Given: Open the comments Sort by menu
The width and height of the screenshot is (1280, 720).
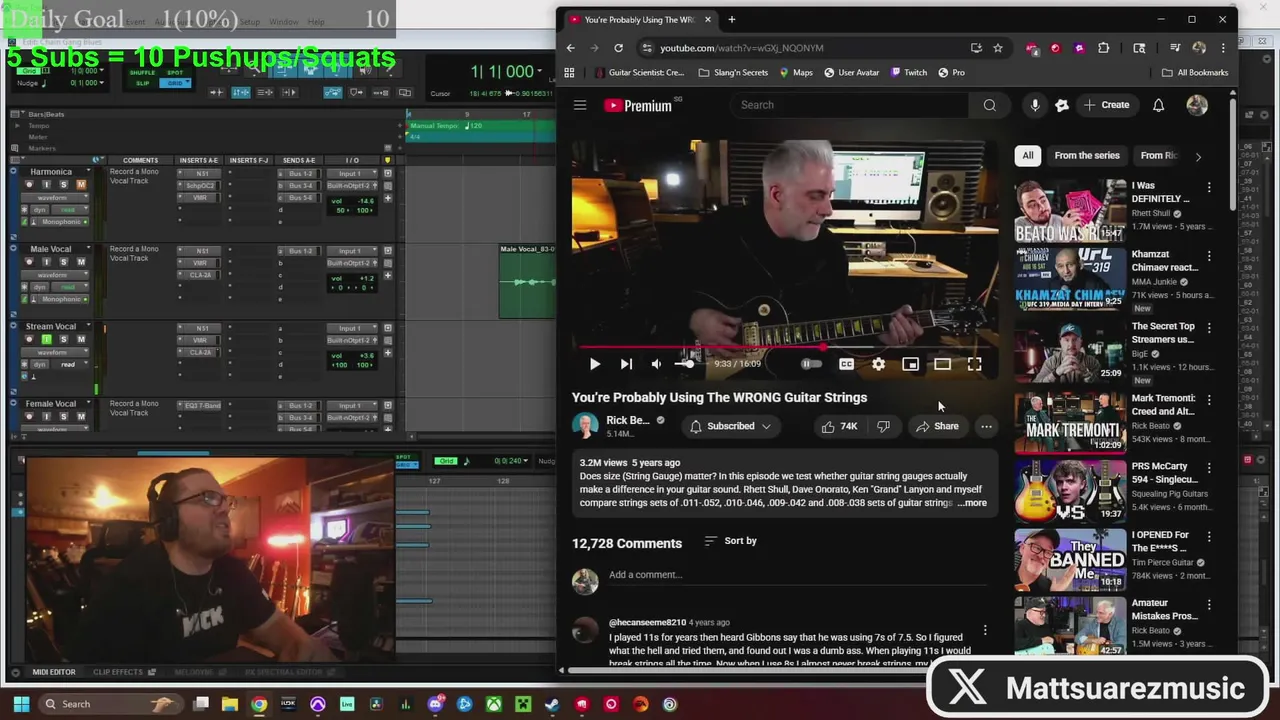Looking at the screenshot, I should point(731,541).
